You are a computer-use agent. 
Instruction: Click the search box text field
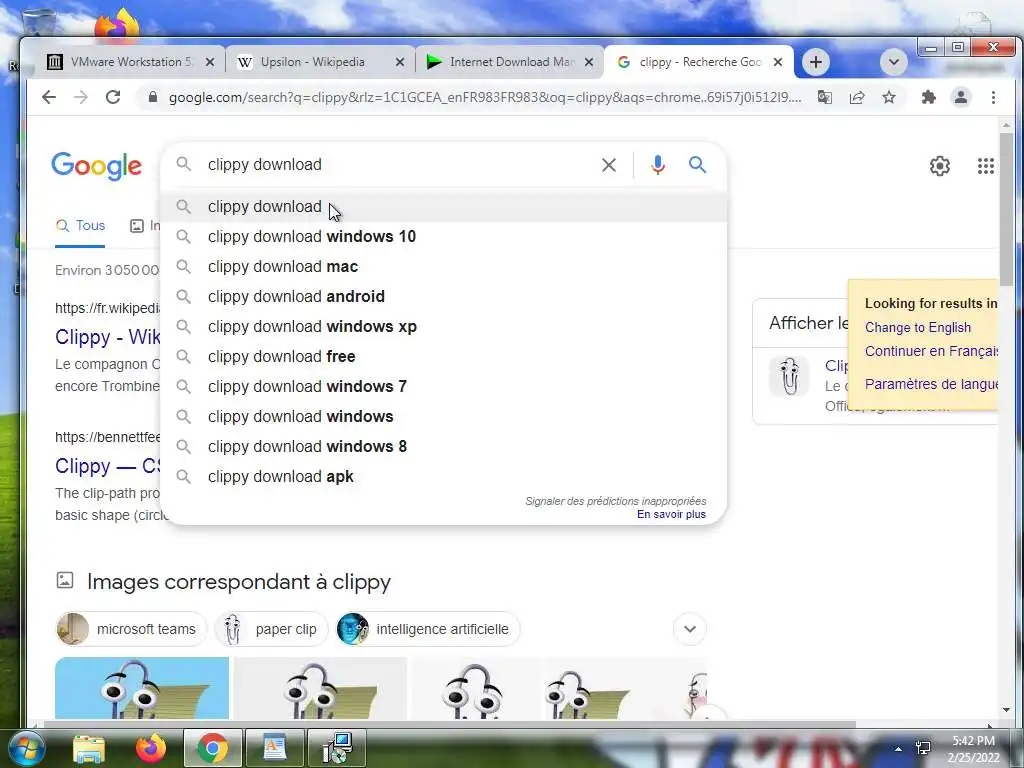coord(398,165)
